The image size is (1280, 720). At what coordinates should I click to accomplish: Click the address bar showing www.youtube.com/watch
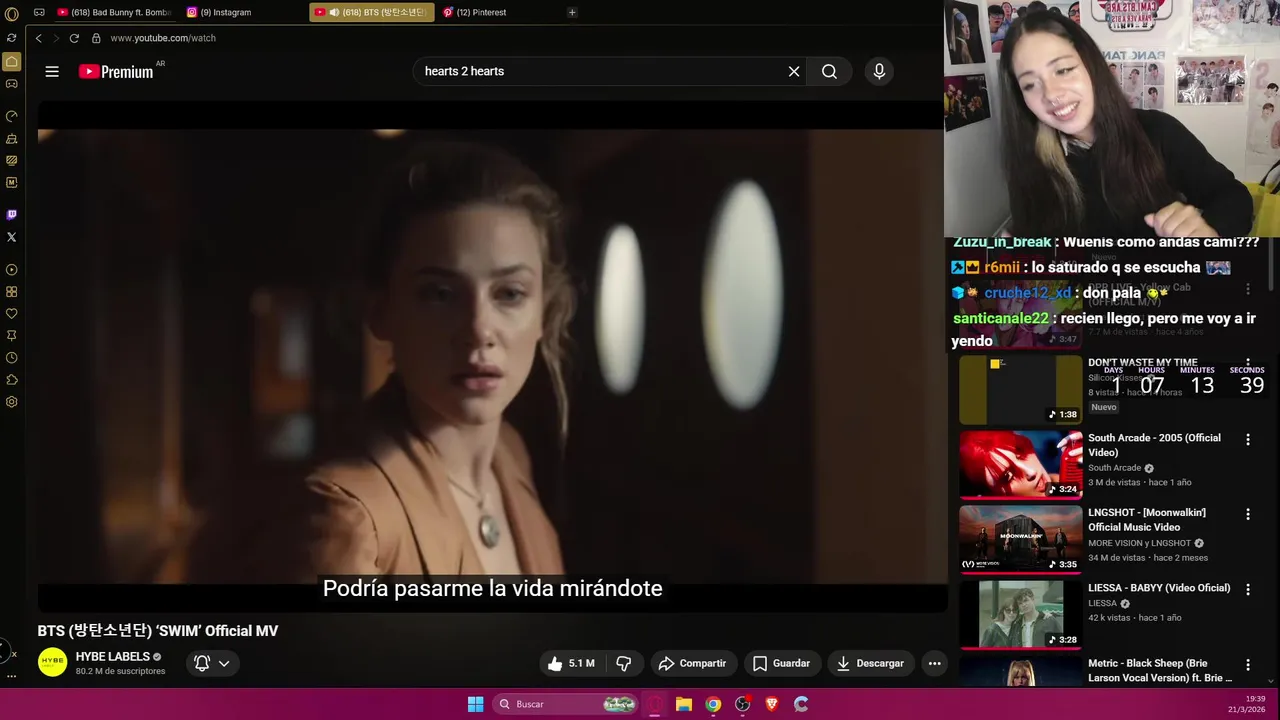[163, 38]
